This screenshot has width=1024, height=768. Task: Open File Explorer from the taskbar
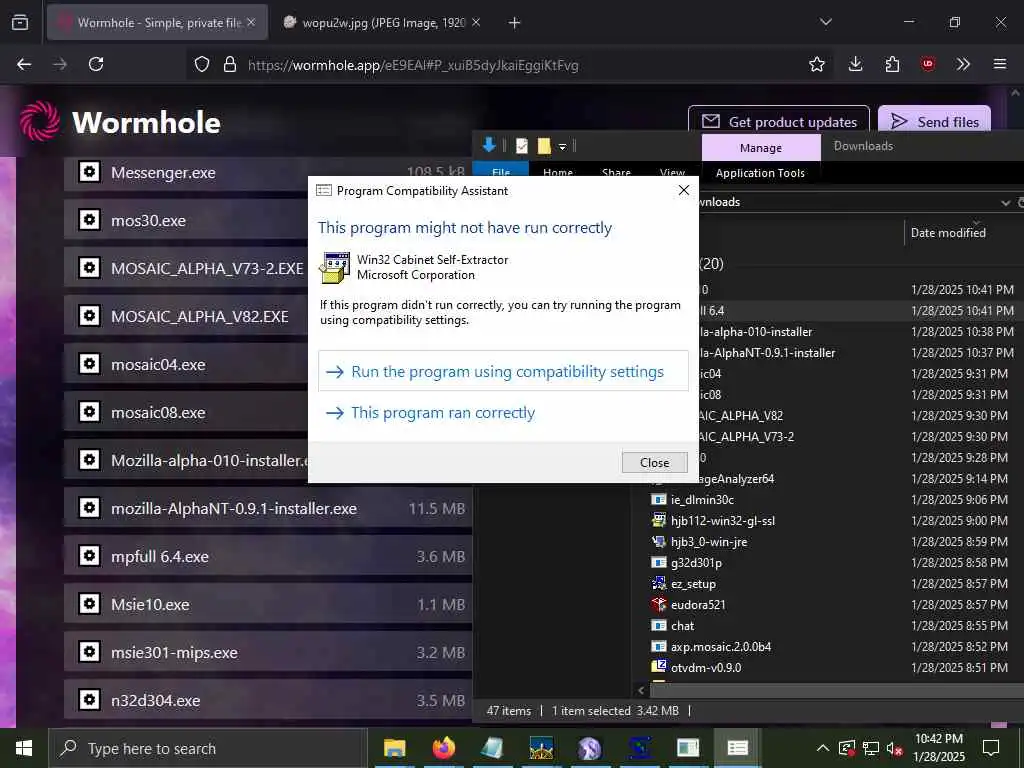point(394,748)
